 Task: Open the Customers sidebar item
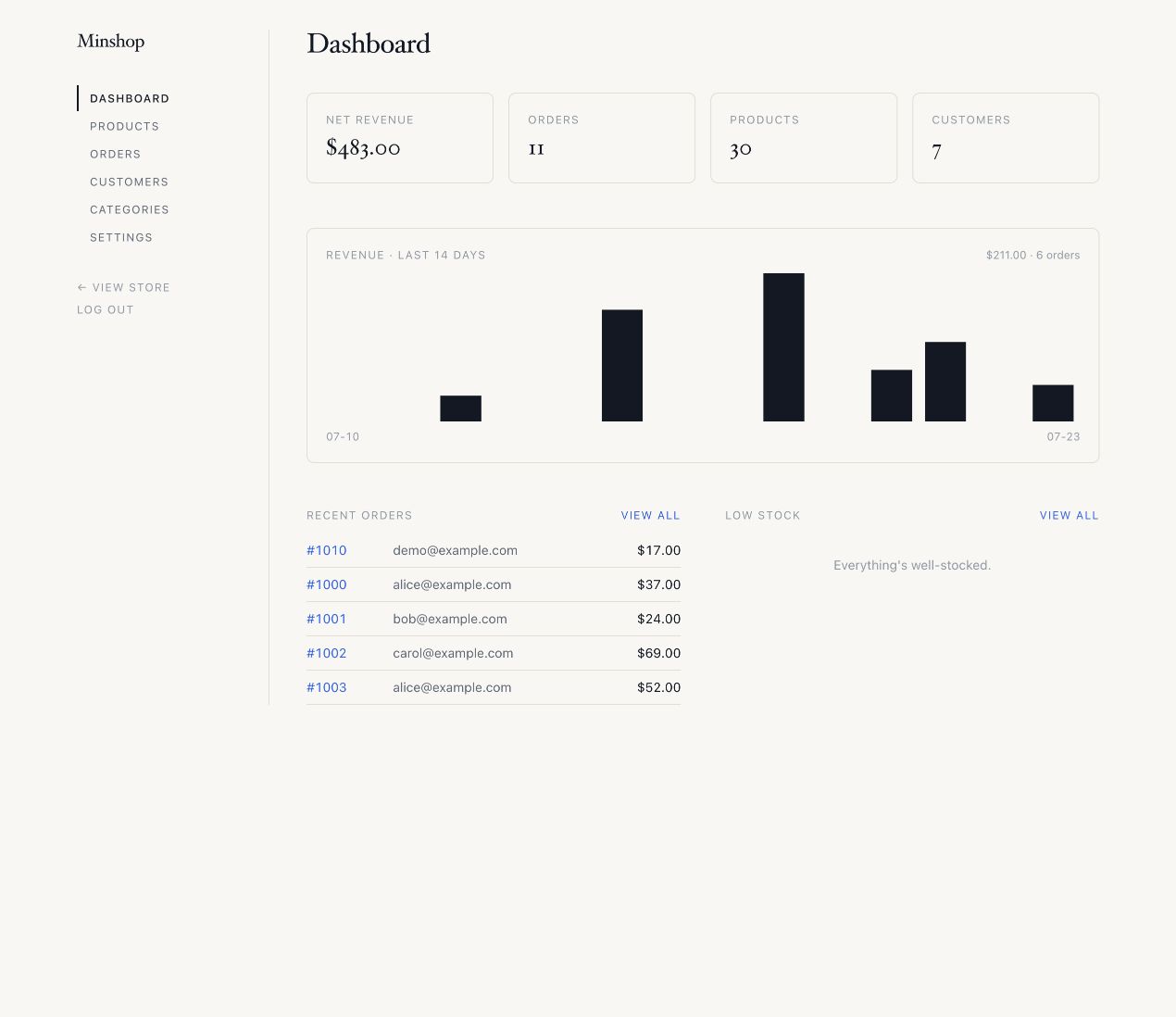pos(129,182)
